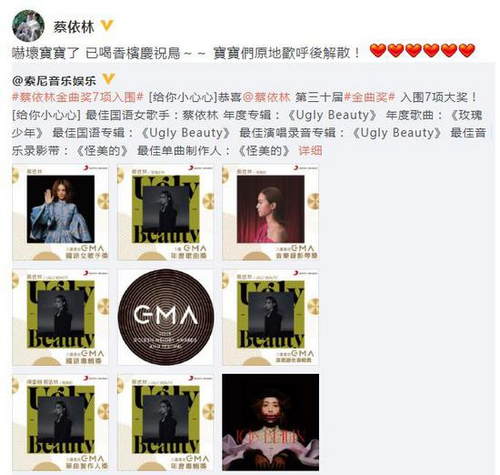Screen dimensions: 500x475
Task: Open 蔡依林's profile avatar
Action: pos(28,26)
